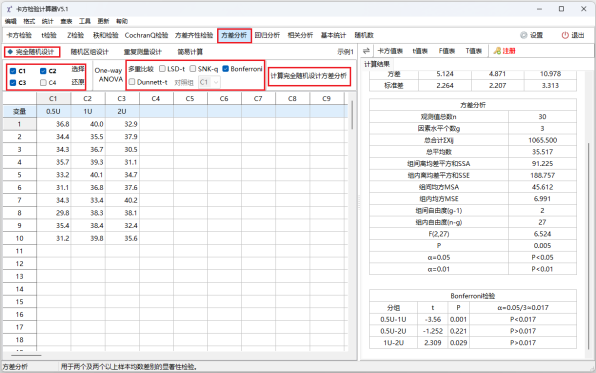Select the 重复测量设计 sub-tab
Image resolution: width=596 pixels, height=373 pixels.
143,52
